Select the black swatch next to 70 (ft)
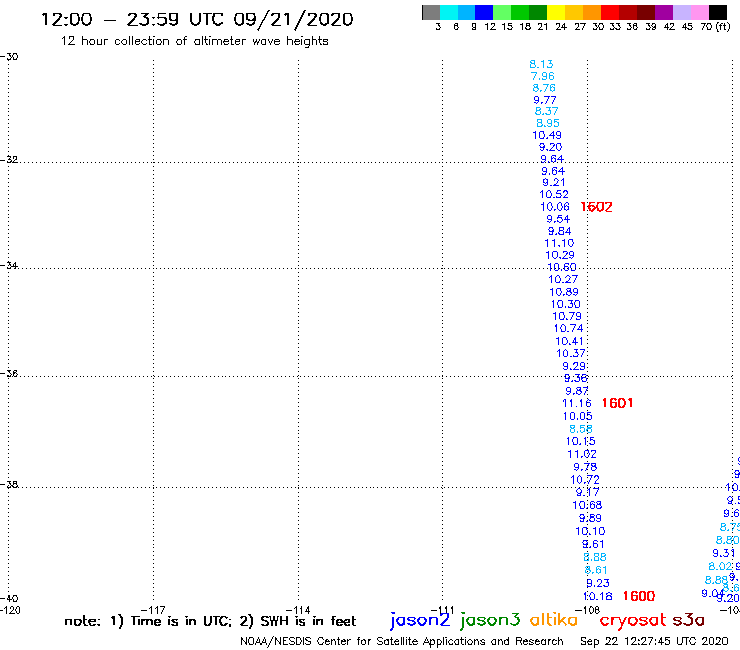This screenshot has height=650, width=740. [718, 12]
